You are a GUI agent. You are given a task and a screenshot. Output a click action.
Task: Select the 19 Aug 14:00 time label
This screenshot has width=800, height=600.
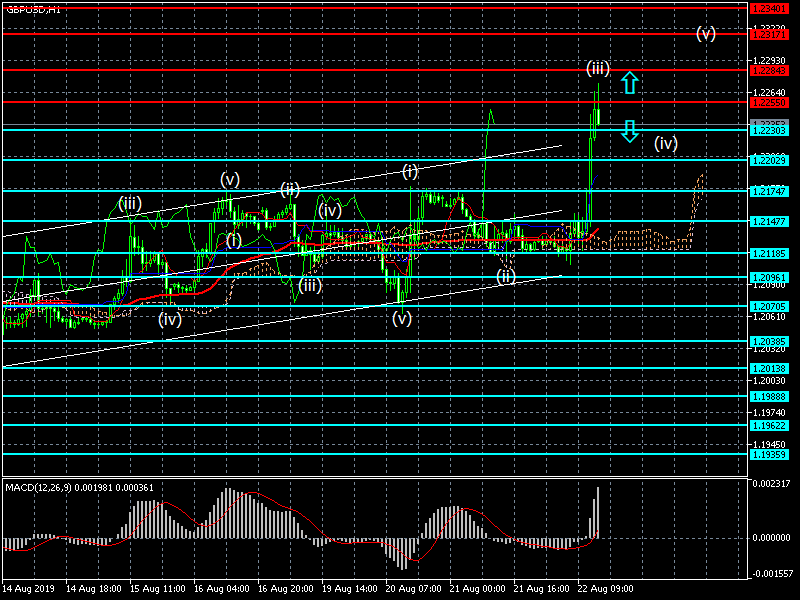349,588
